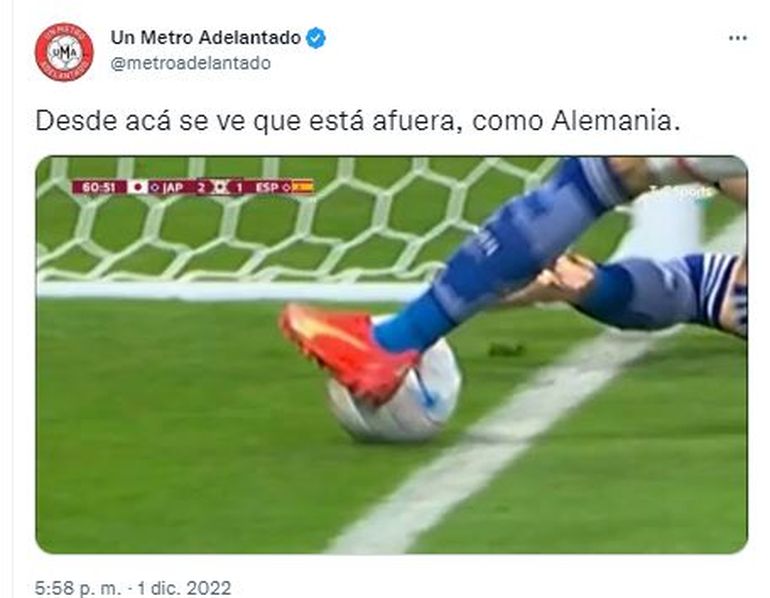
Task: Click the JAP team label in scoreboard
Action: click(172, 187)
